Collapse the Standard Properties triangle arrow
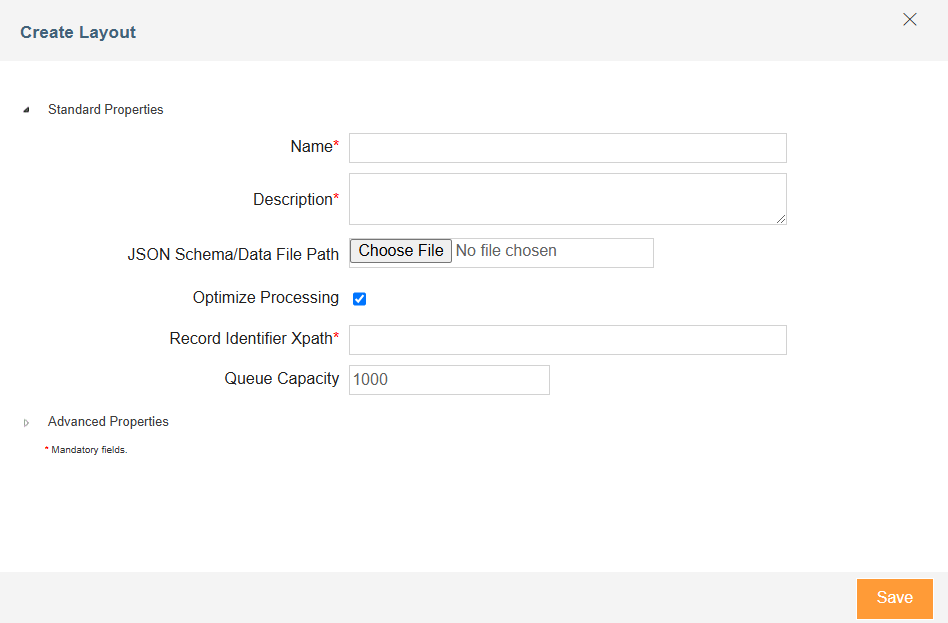Screen dimensions: 948x623 [x=26, y=110]
